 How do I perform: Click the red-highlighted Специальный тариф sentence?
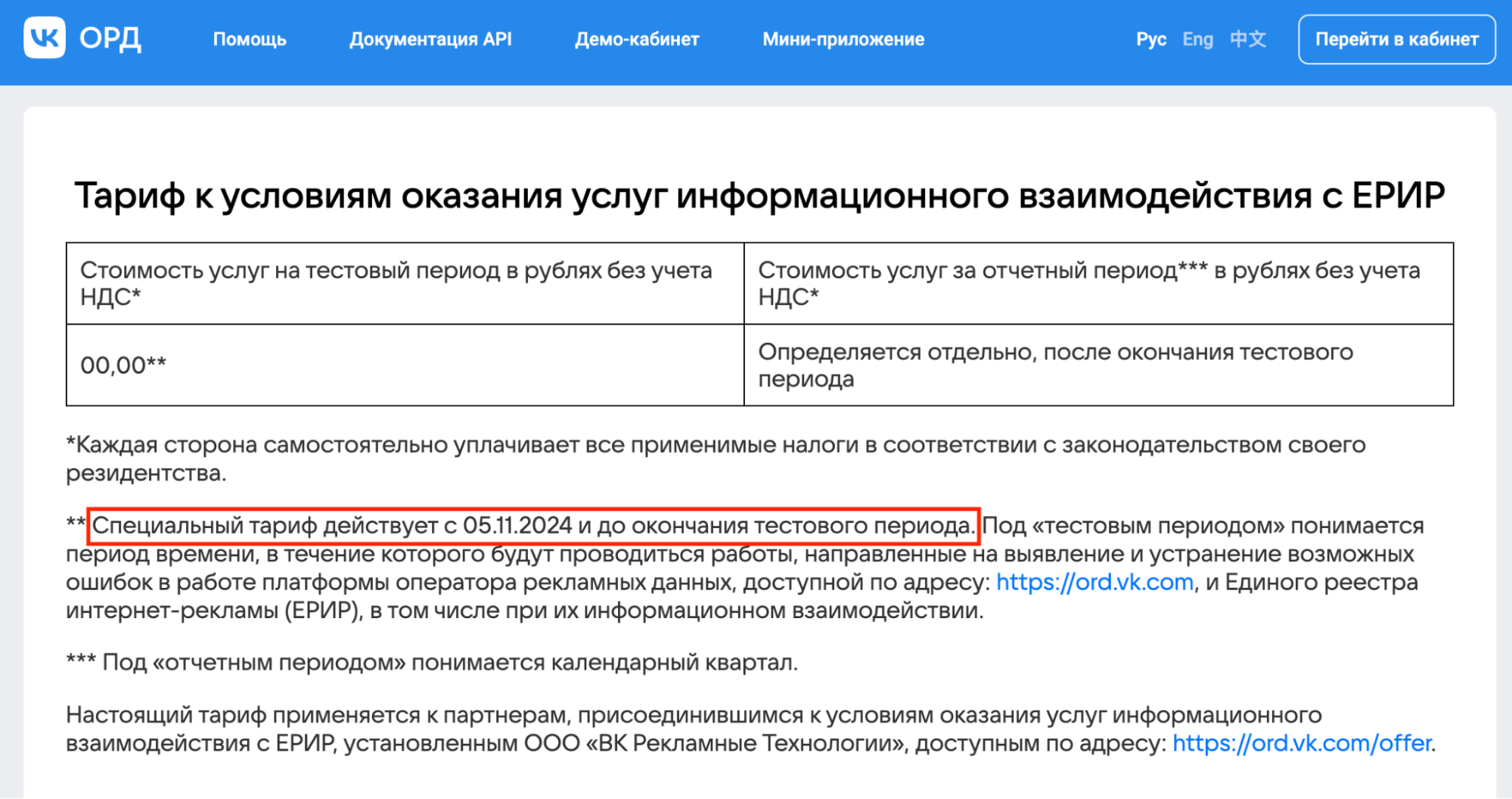click(x=533, y=526)
